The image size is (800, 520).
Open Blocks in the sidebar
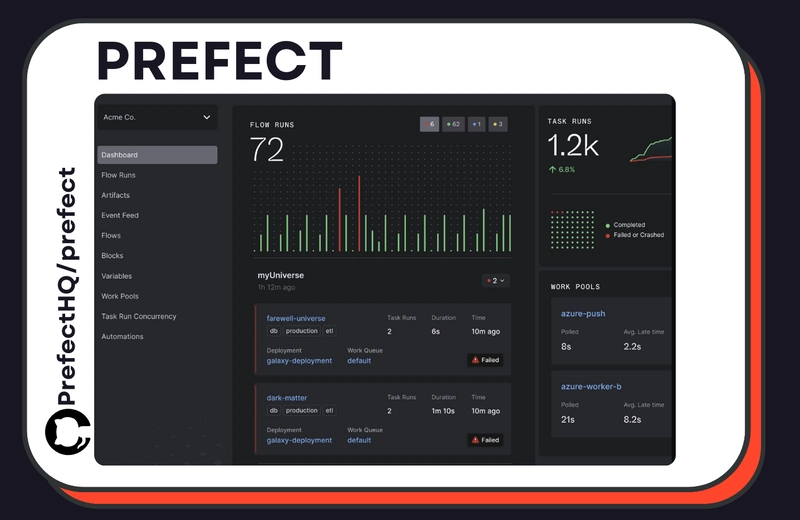click(112, 256)
